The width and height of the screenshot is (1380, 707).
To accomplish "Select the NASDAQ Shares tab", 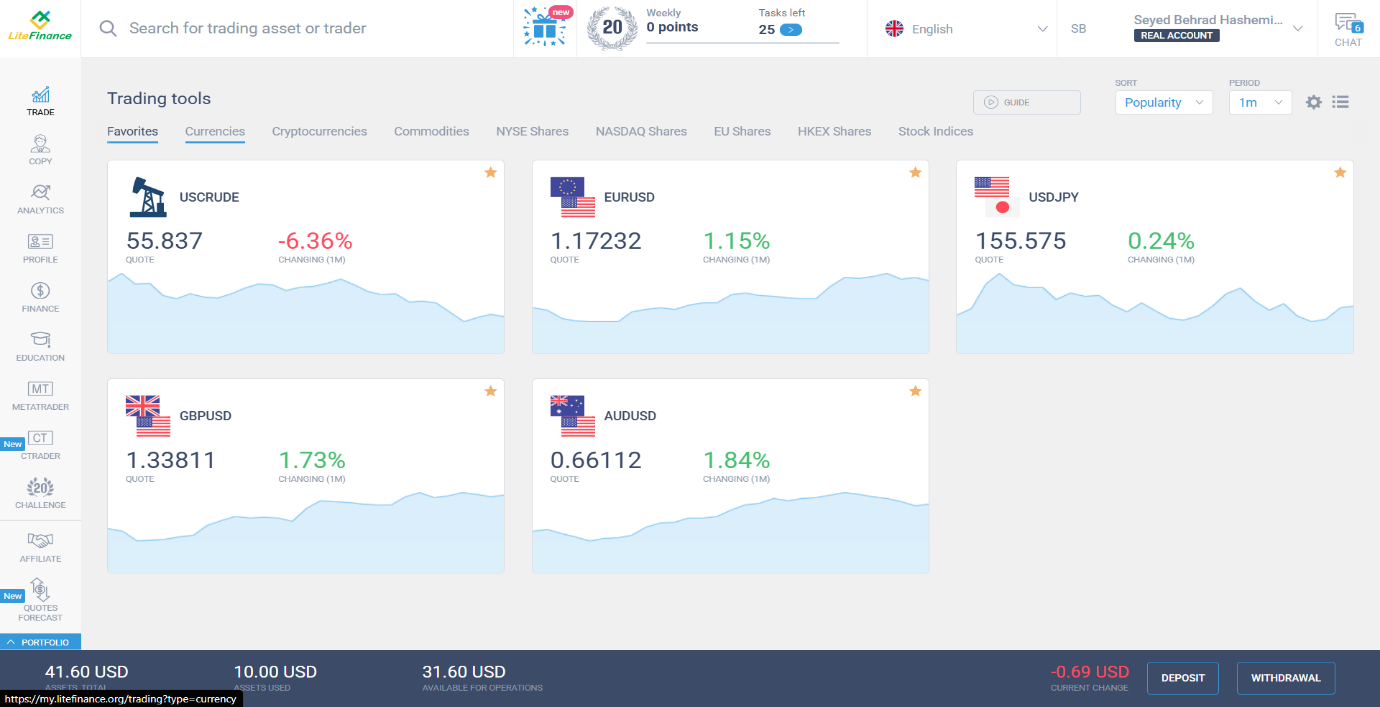I will click(641, 131).
